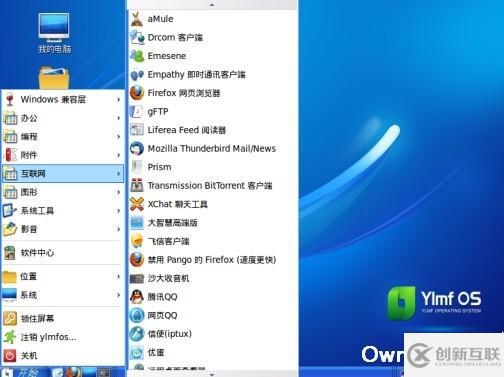
Task: Choose 注销 ylmfos... to log out
Action: click(63, 337)
